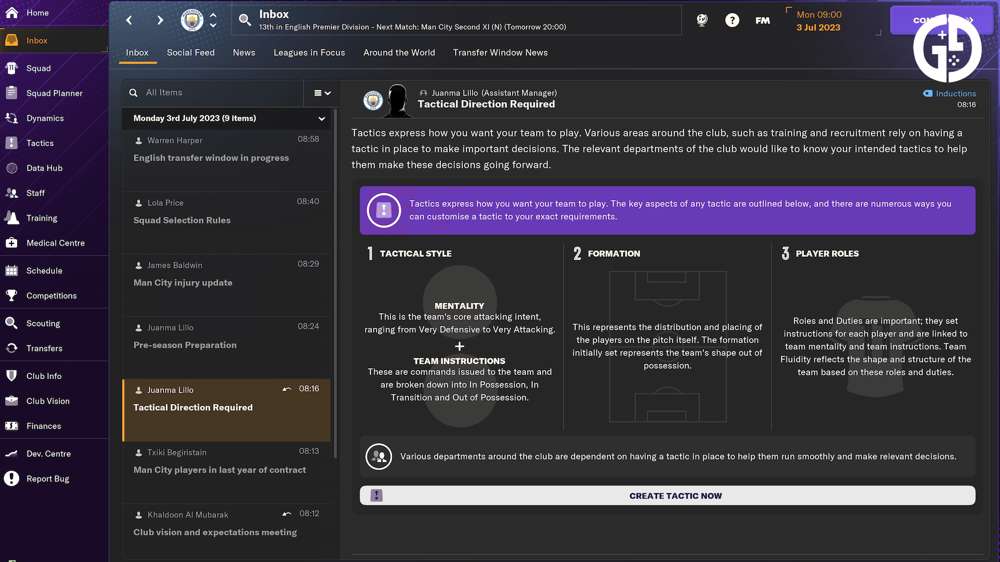This screenshot has width=1000, height=562.
Task: Go back with the left arrow
Action: (129, 20)
